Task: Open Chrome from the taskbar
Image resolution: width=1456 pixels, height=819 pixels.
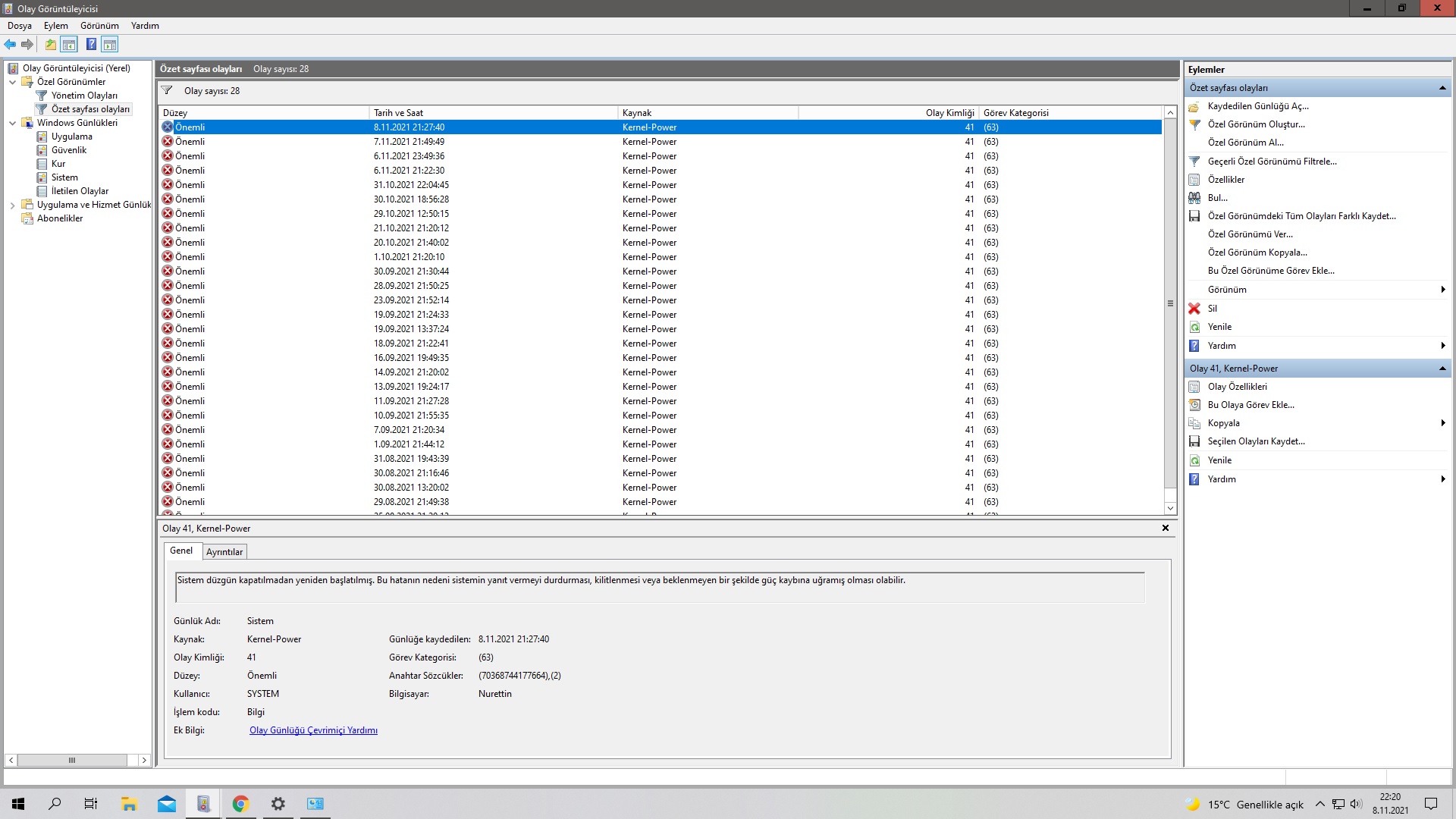Action: pos(240,804)
